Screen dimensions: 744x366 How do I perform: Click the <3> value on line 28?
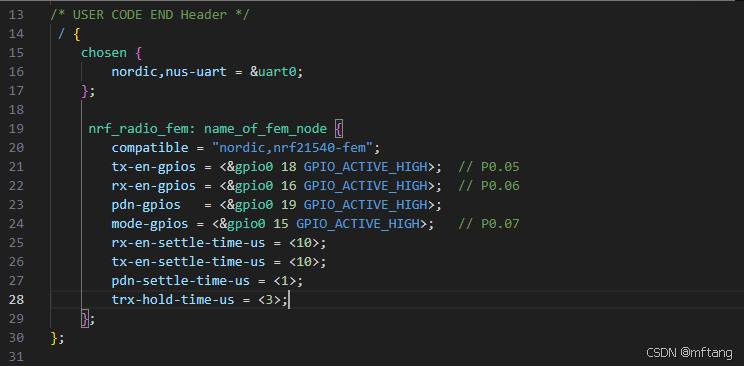270,300
